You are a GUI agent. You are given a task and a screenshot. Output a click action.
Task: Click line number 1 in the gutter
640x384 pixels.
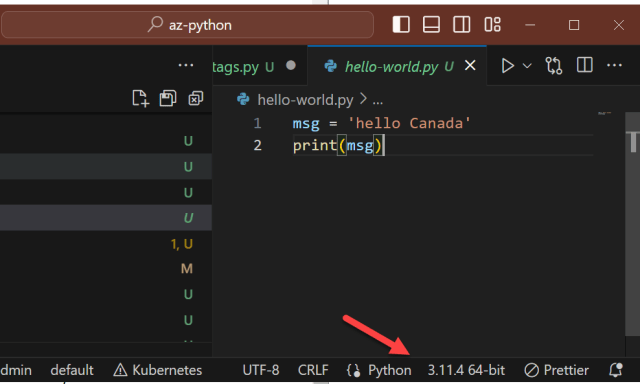coord(257,123)
